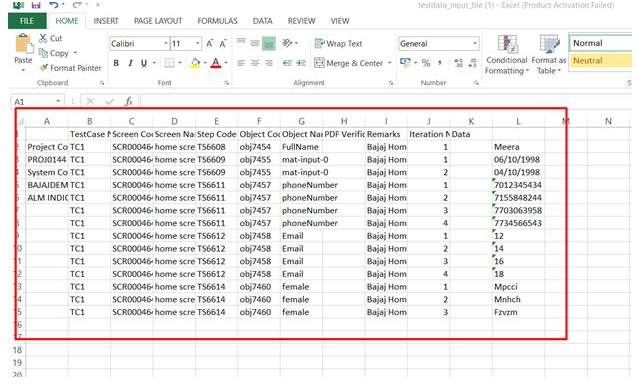Toggle Wrap Text
637x388 pixels.
pyautogui.click(x=338, y=43)
